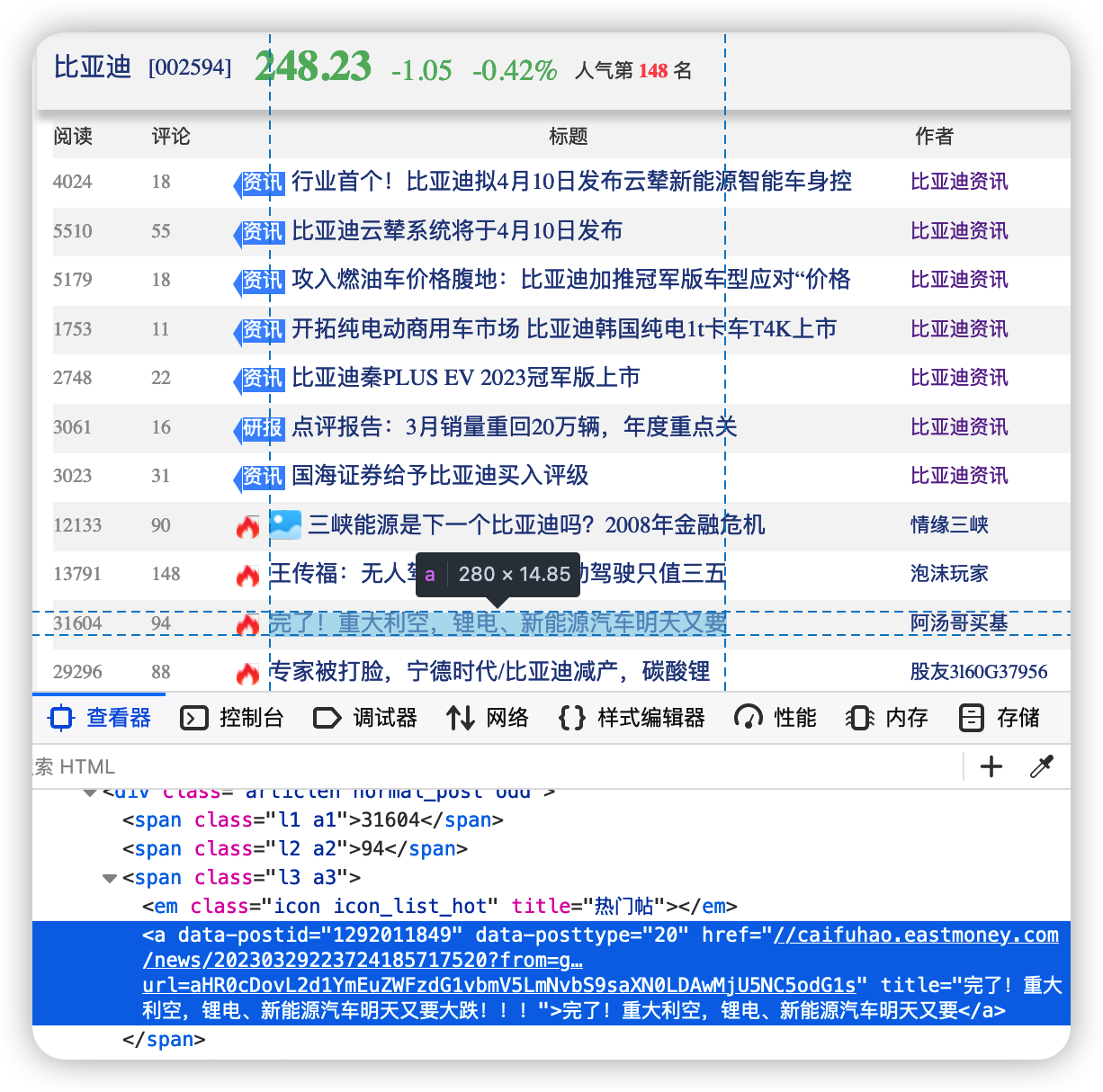1103x1092 pixels.
Task: Click the flame icon beside 专家被打脸 post
Action: [247, 673]
